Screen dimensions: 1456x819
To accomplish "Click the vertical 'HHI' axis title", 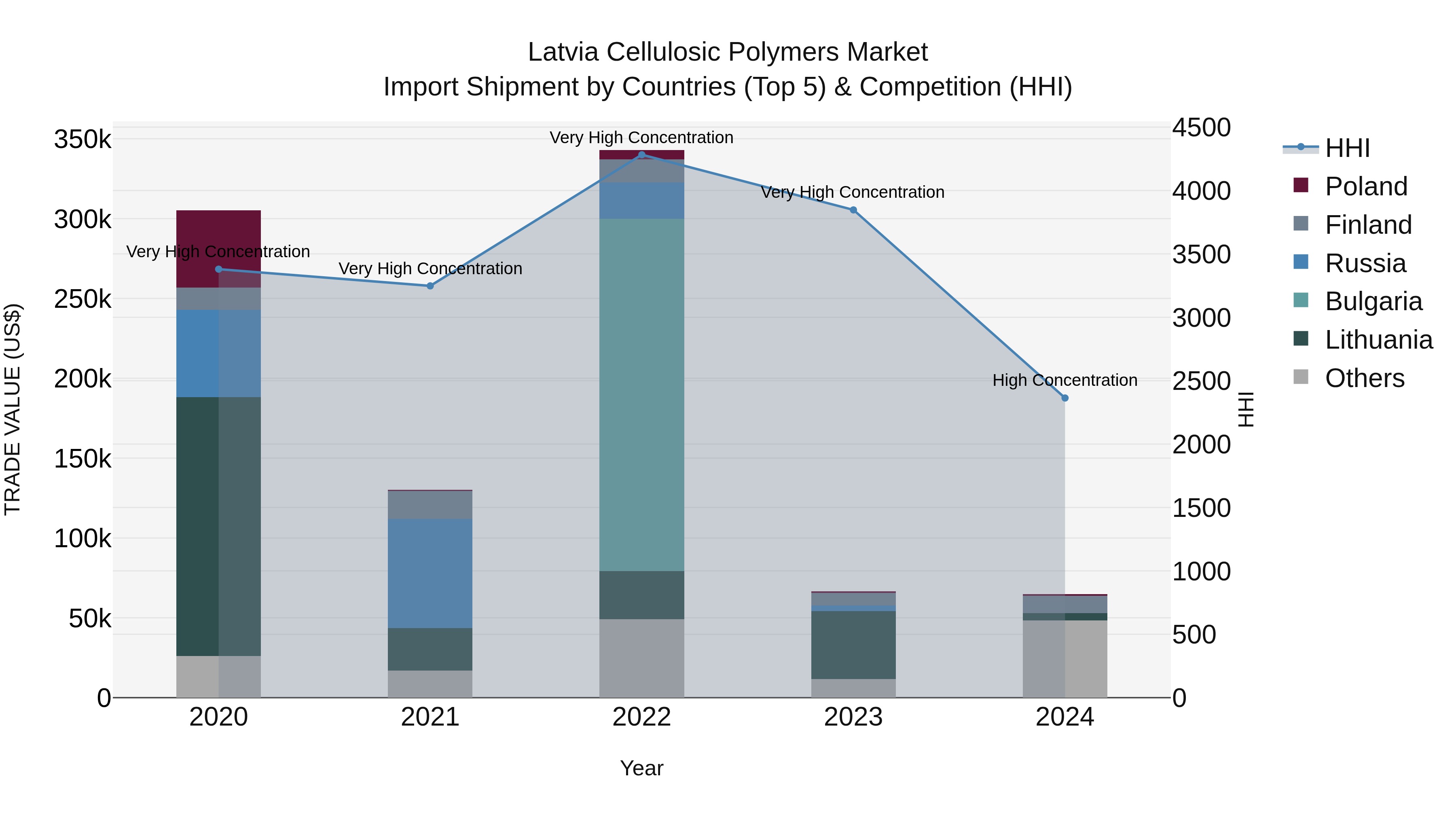I will pyautogui.click(x=1246, y=409).
